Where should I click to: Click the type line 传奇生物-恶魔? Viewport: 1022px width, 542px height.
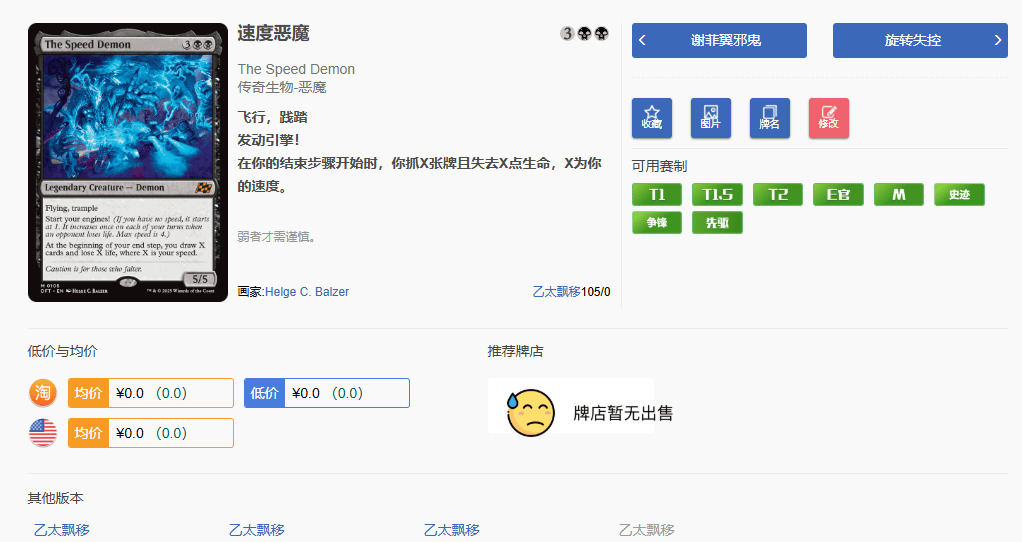click(x=282, y=87)
